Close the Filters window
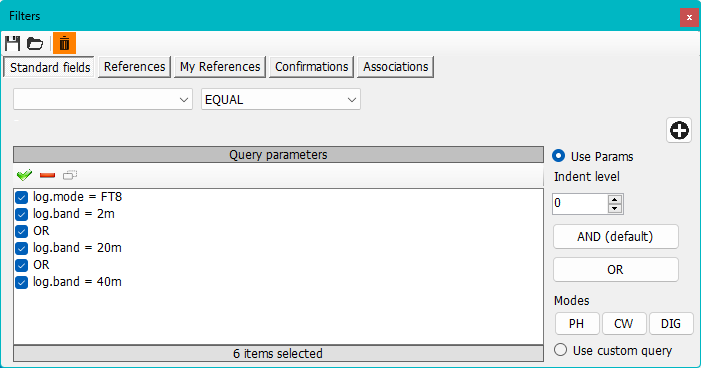 (689, 17)
